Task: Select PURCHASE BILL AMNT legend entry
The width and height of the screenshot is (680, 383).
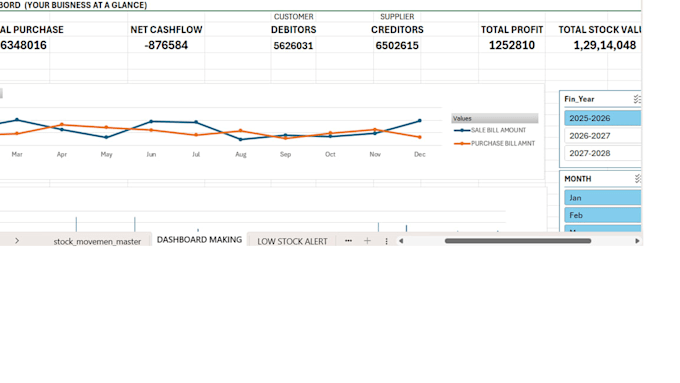Action: point(494,144)
